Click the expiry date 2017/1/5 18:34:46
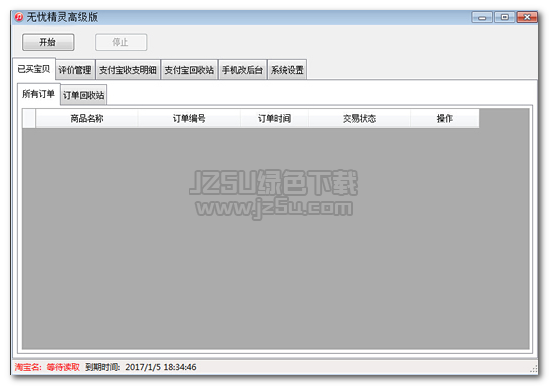The image size is (549, 386). click(x=161, y=367)
